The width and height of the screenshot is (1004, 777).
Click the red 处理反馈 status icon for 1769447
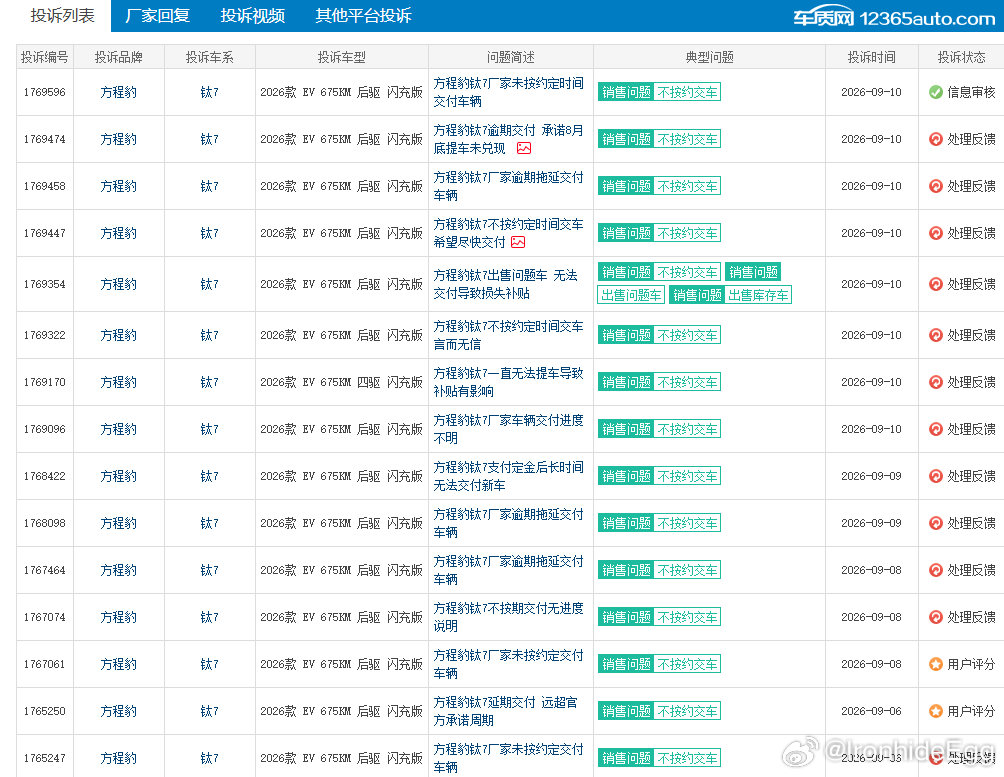(935, 233)
